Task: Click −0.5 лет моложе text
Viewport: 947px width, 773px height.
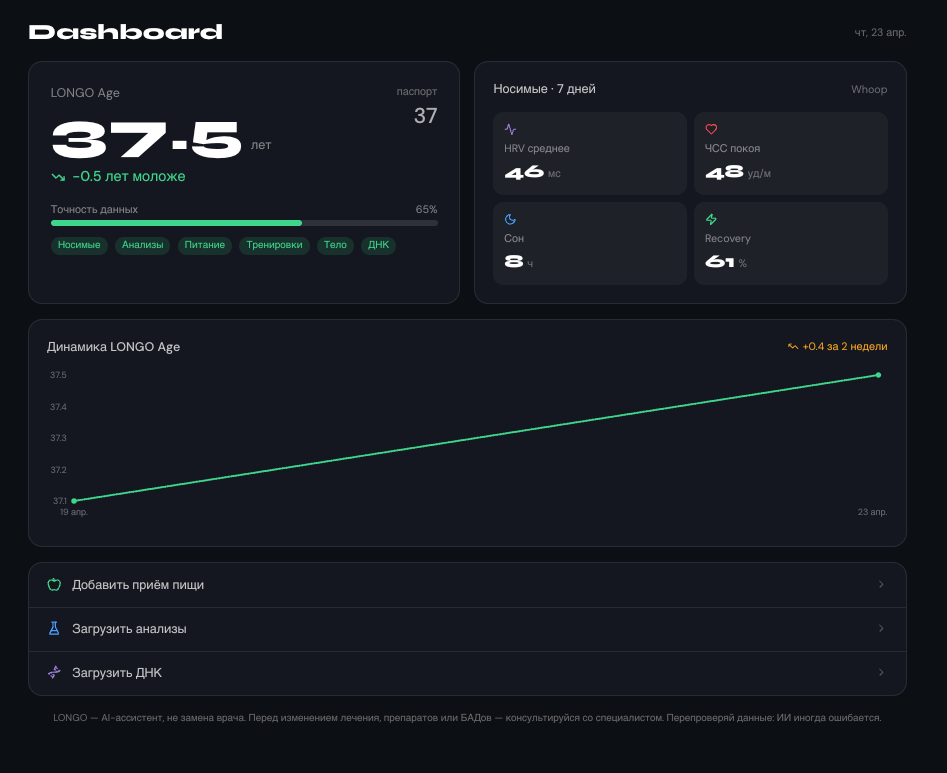Action: point(129,176)
